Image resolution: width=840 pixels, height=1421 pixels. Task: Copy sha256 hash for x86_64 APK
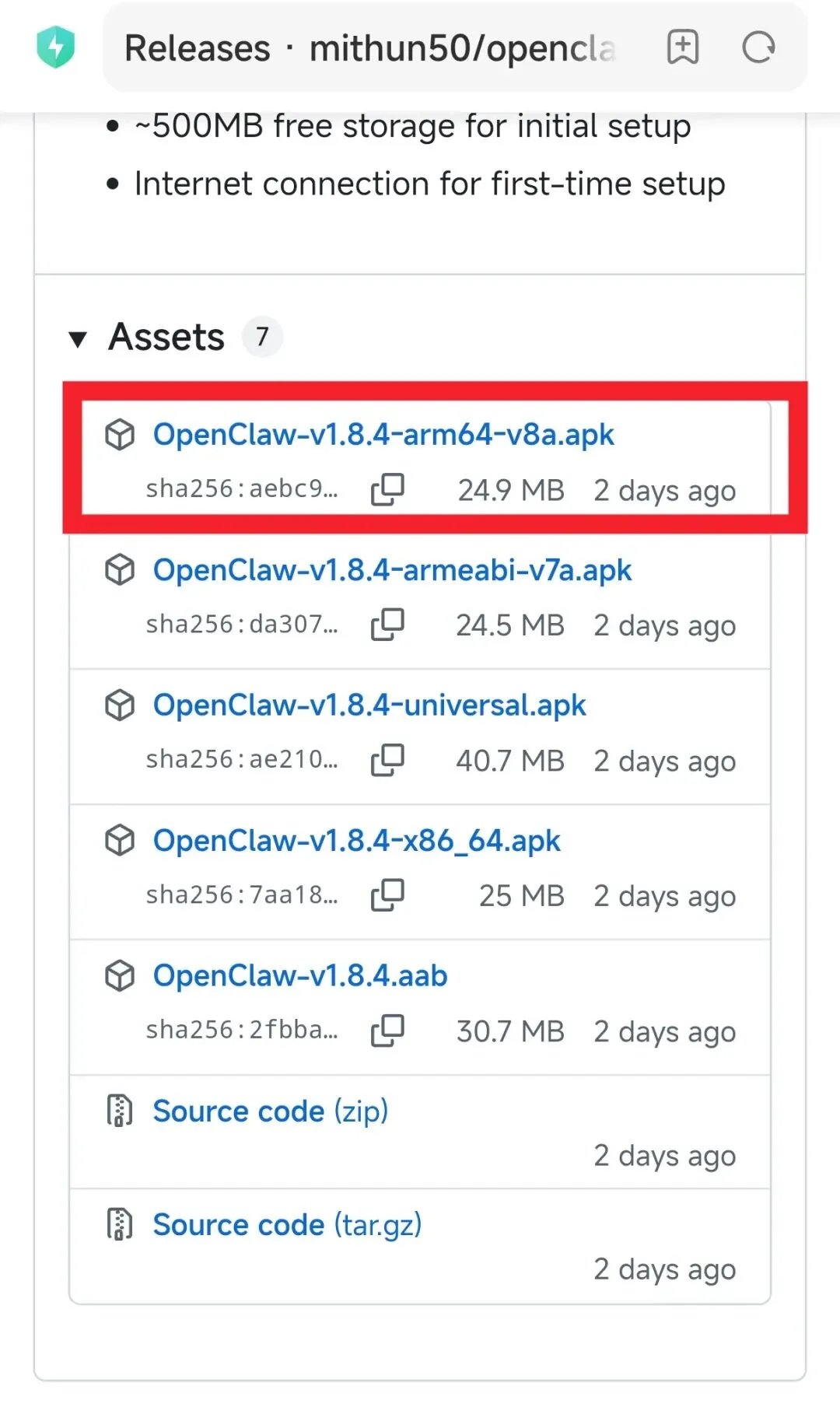(x=387, y=895)
